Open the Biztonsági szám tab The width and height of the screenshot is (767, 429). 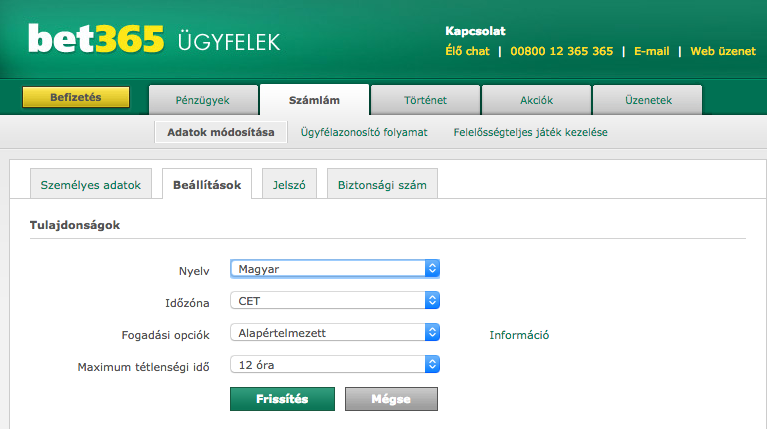click(x=381, y=185)
